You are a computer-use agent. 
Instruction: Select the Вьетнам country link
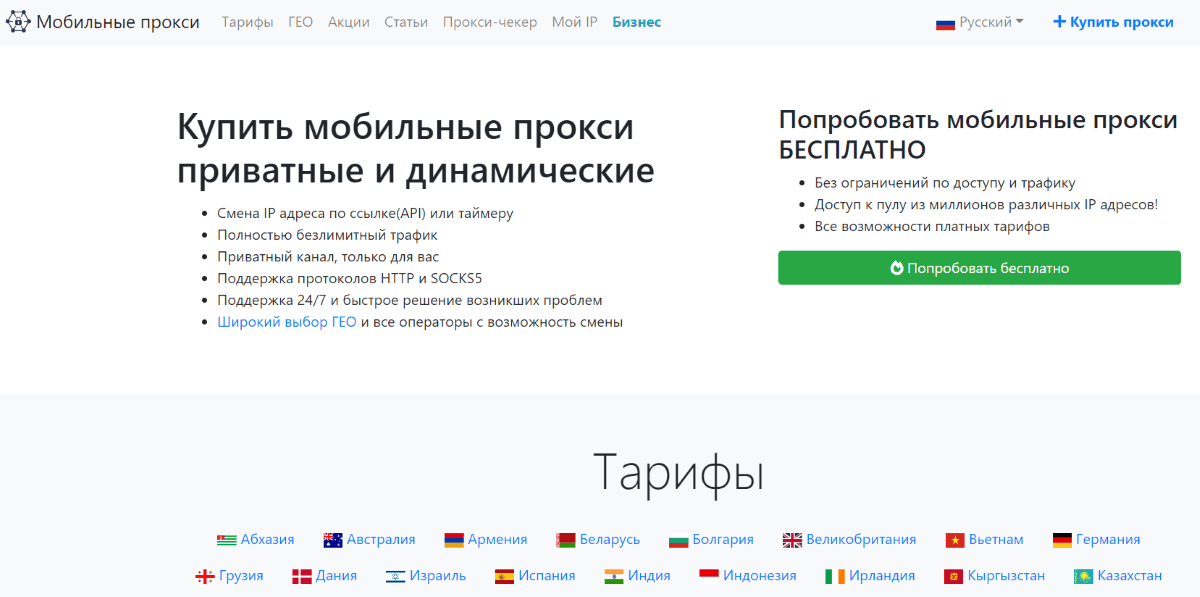pos(996,540)
